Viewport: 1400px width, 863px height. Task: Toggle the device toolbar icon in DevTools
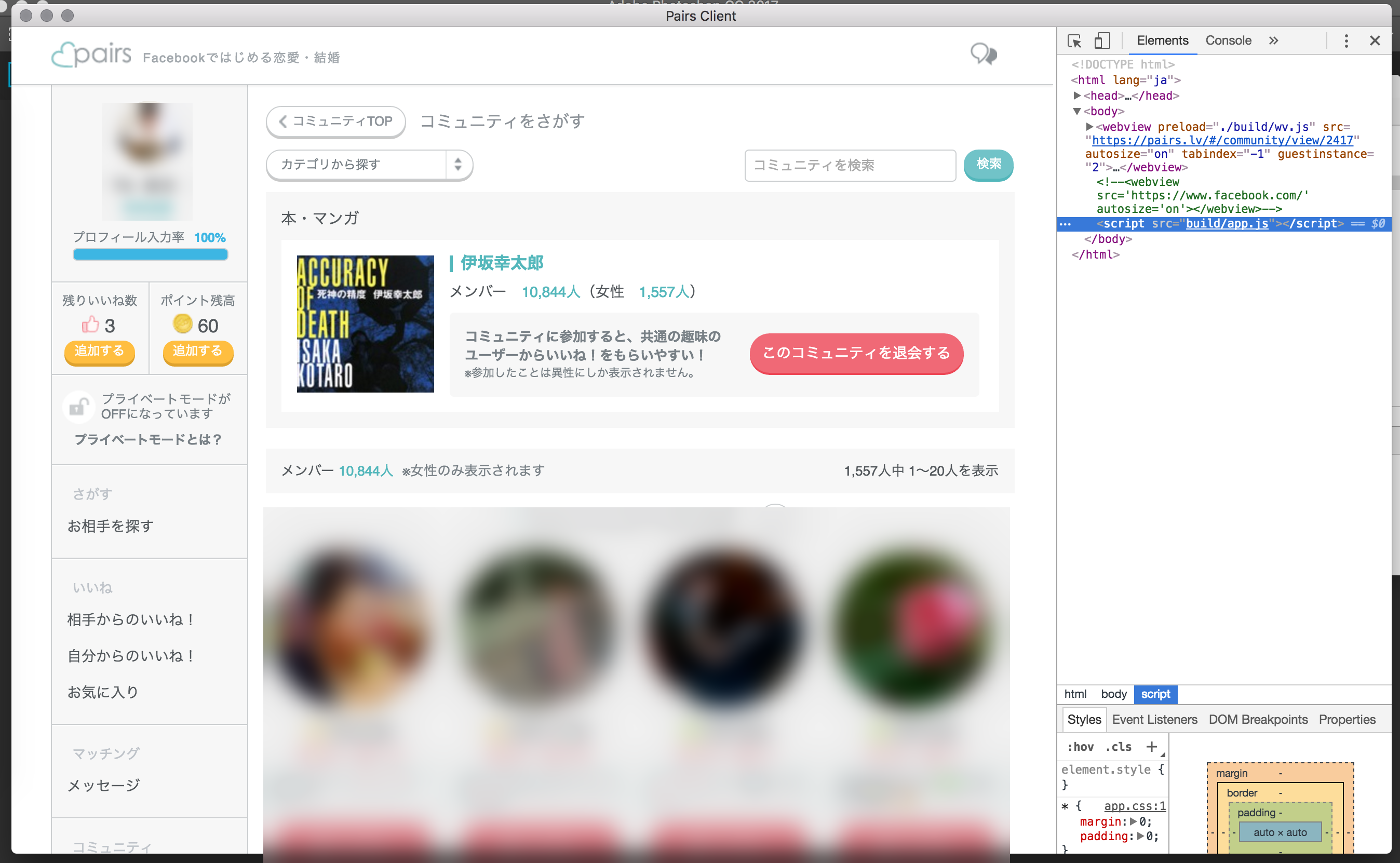point(1101,41)
